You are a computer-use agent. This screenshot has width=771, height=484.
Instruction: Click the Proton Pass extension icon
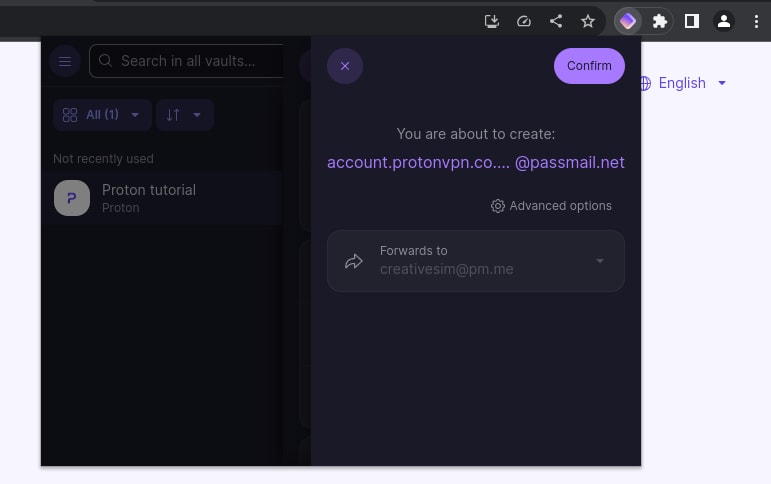[627, 21]
